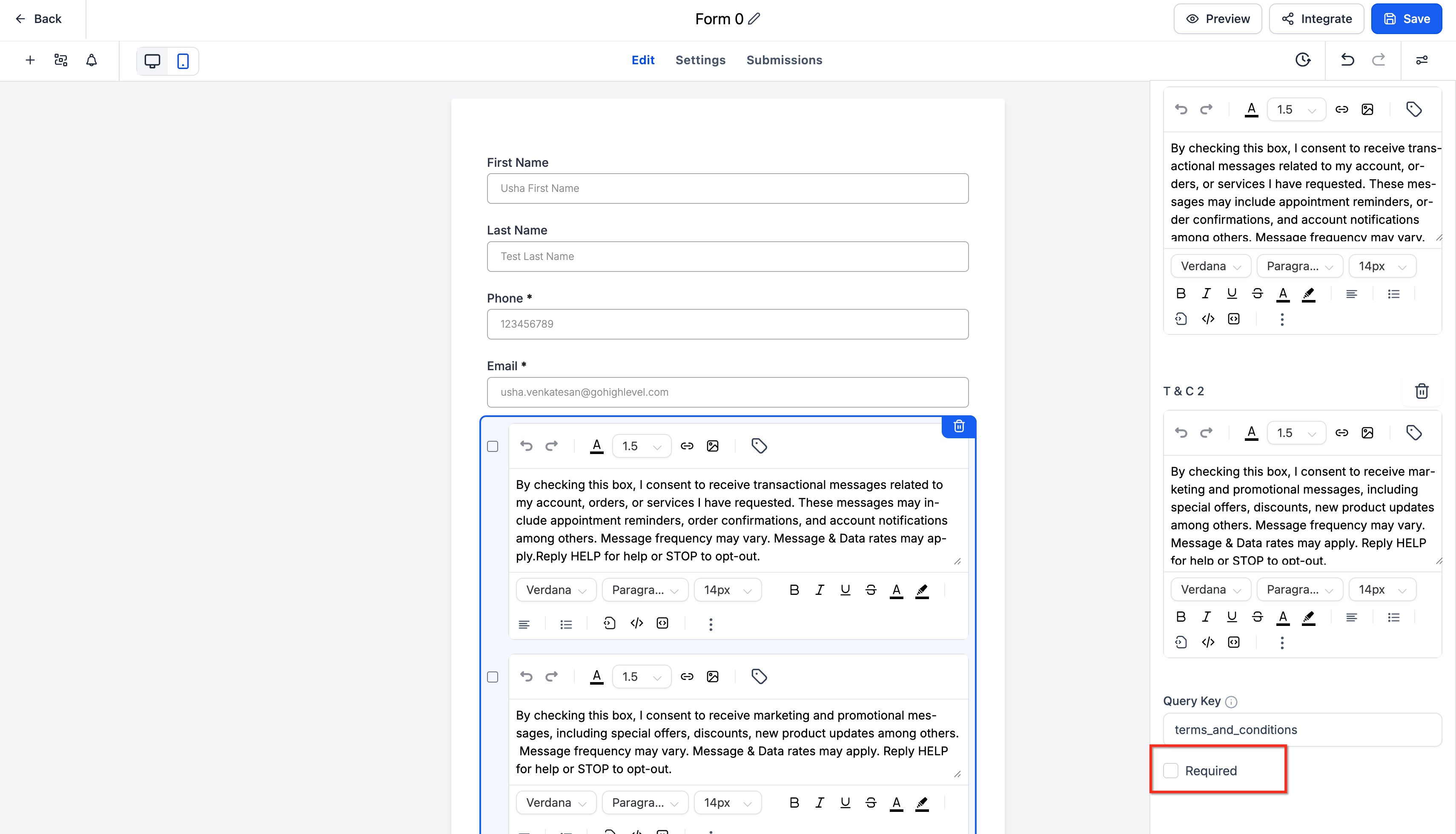Select desktop view monitor icon
Image resolution: width=1456 pixels, height=834 pixels.
click(152, 61)
